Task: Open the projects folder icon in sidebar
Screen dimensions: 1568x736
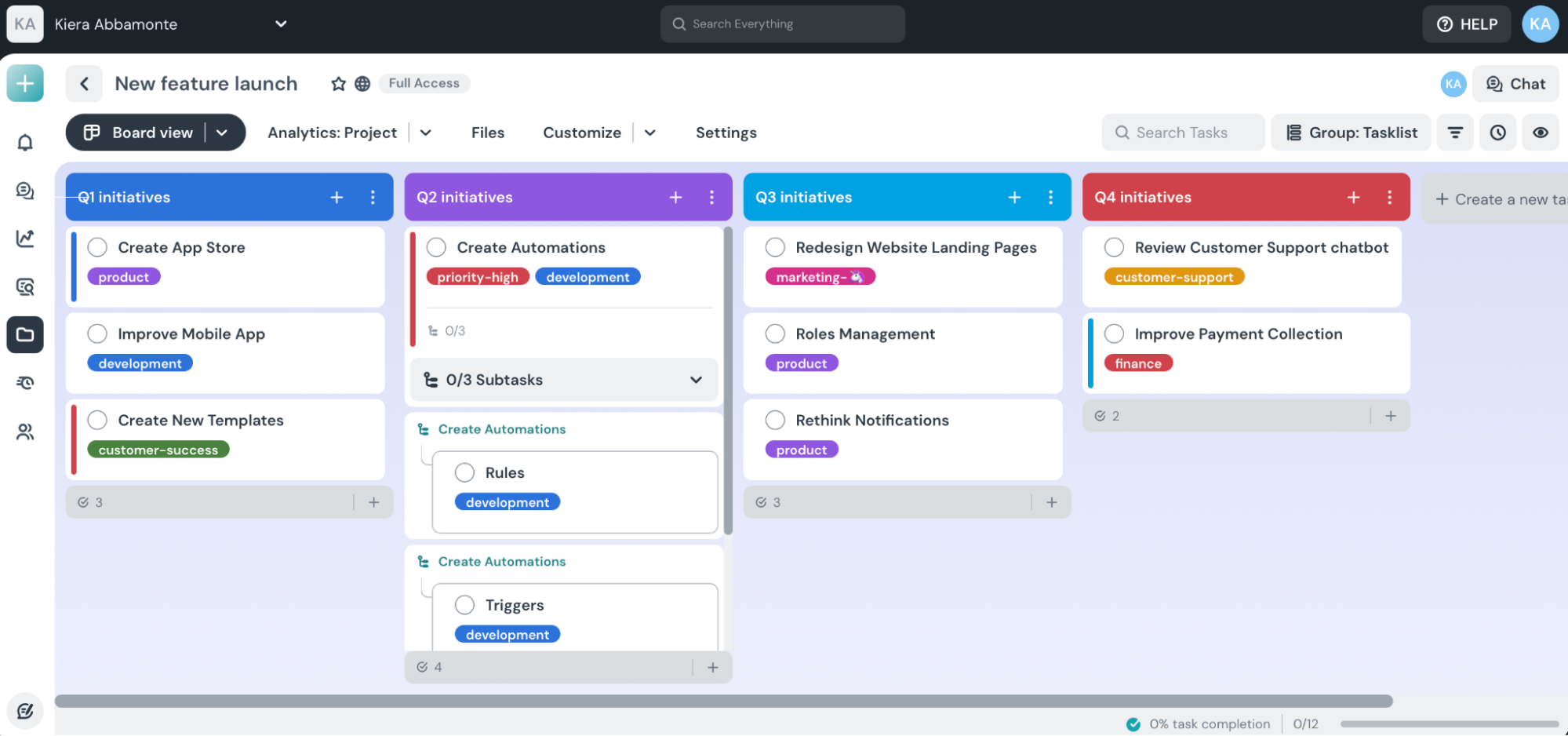Action: (x=25, y=335)
